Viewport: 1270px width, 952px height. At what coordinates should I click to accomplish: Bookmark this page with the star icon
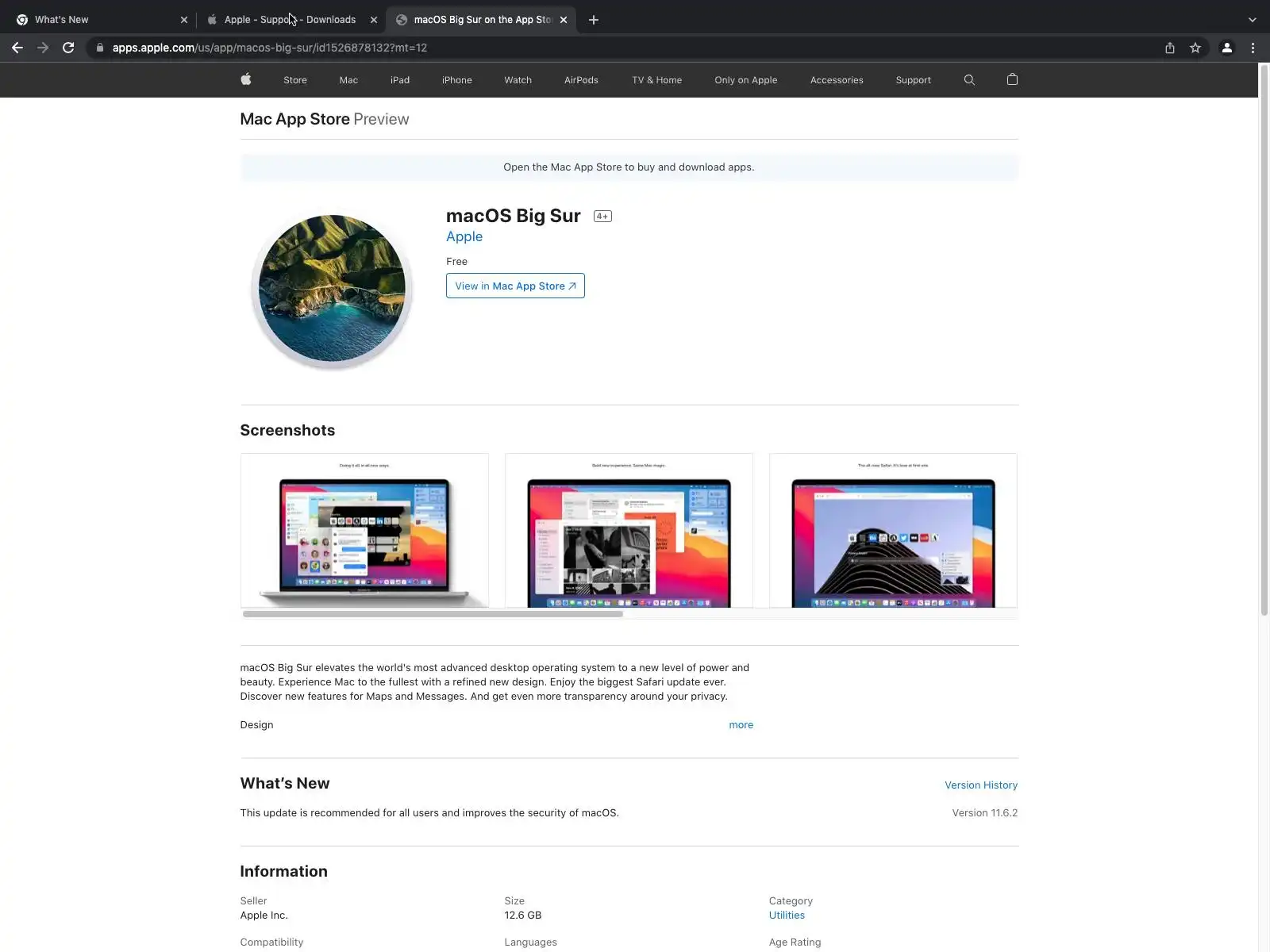1195,48
